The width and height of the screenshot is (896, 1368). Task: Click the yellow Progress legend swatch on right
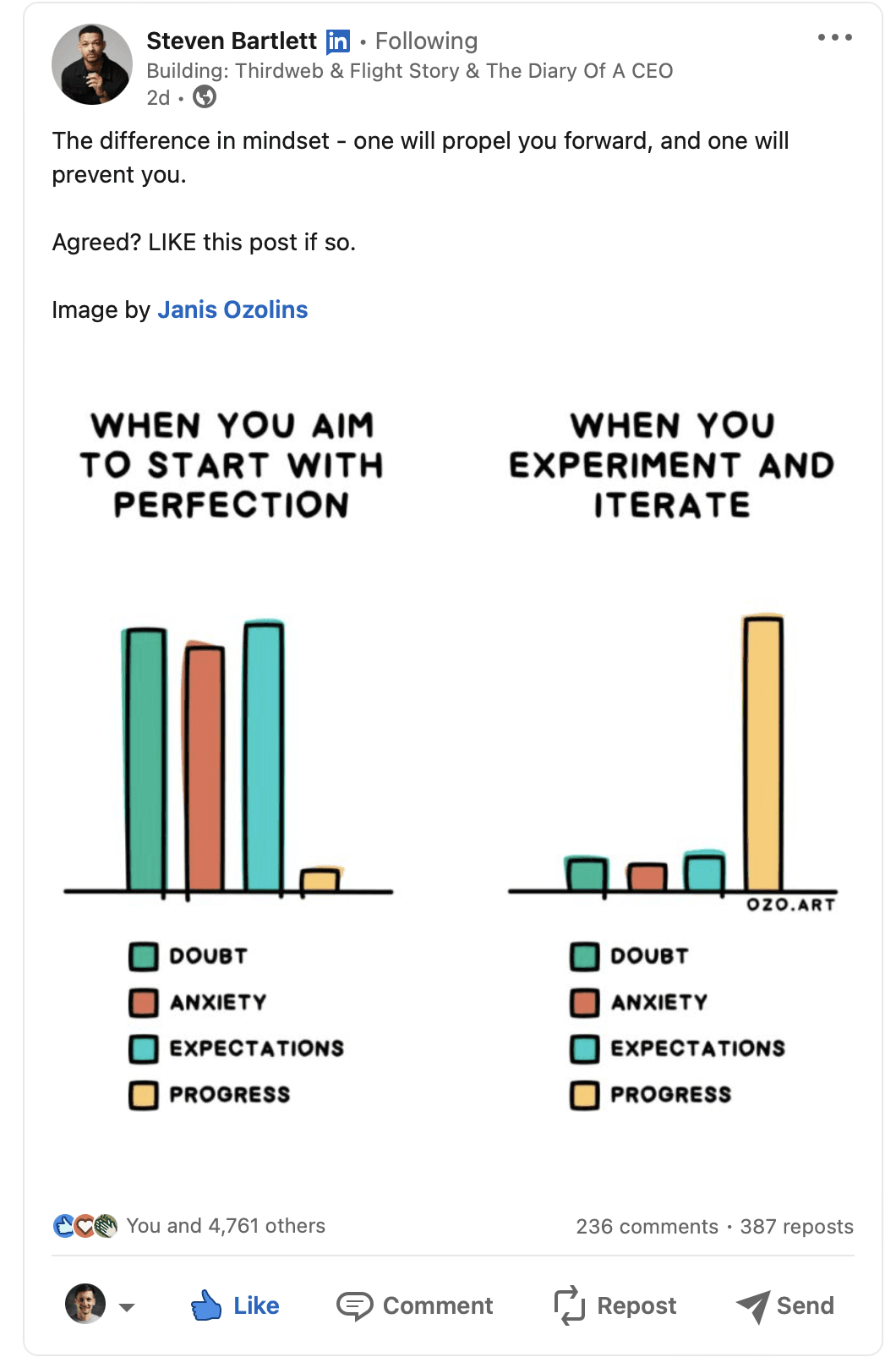[584, 1095]
